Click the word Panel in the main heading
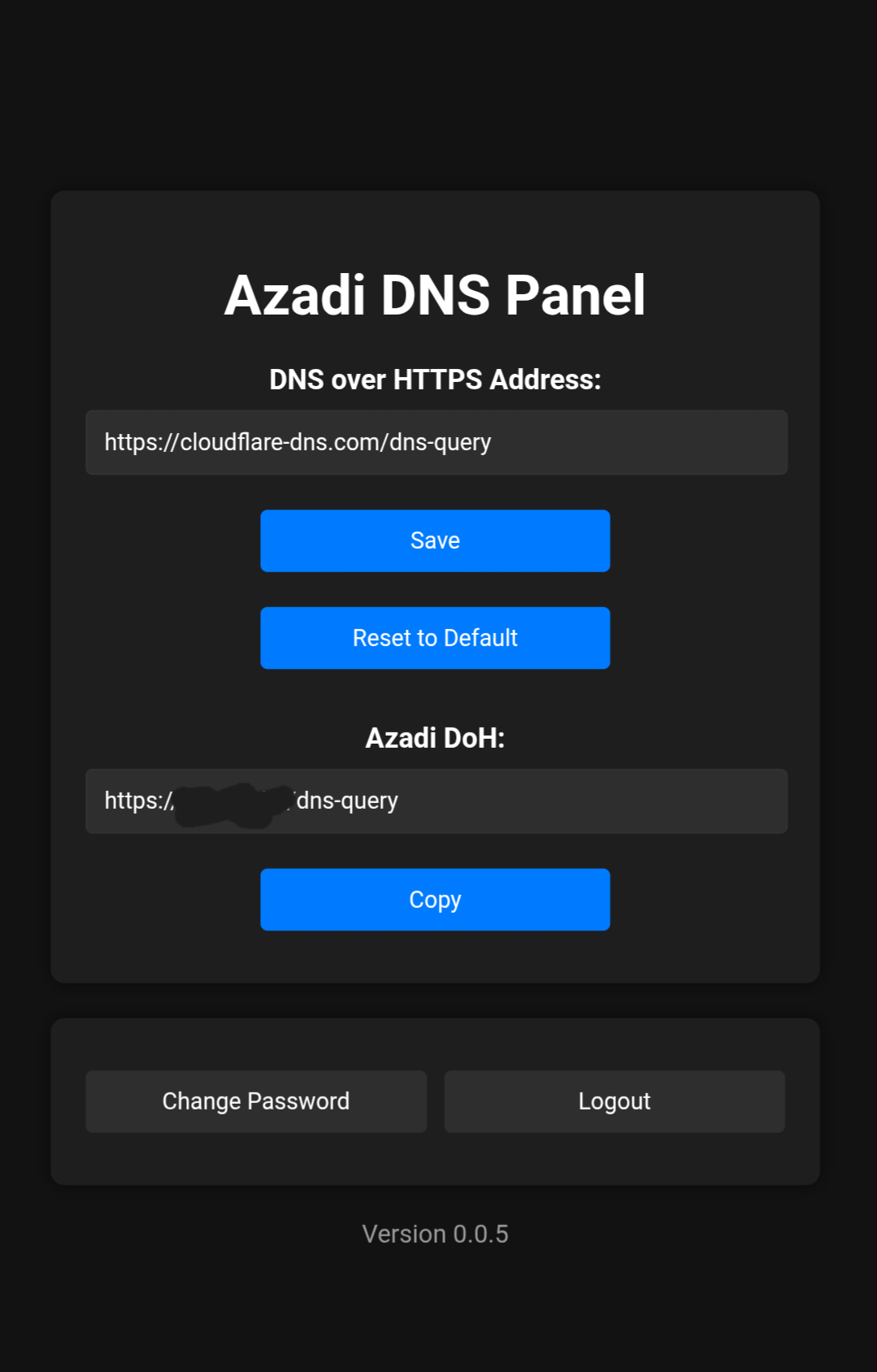The image size is (877, 1372). coord(575,295)
